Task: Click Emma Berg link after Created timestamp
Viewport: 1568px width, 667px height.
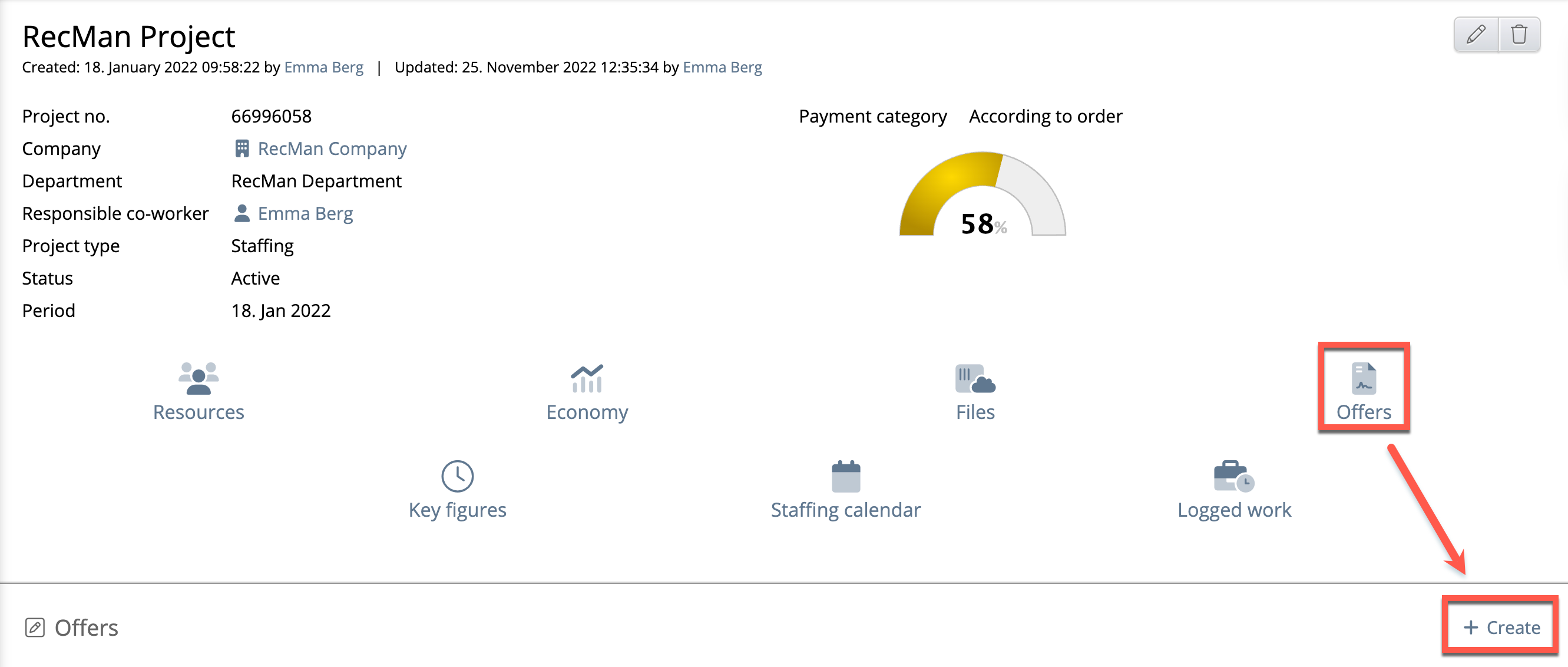Action: [x=323, y=67]
